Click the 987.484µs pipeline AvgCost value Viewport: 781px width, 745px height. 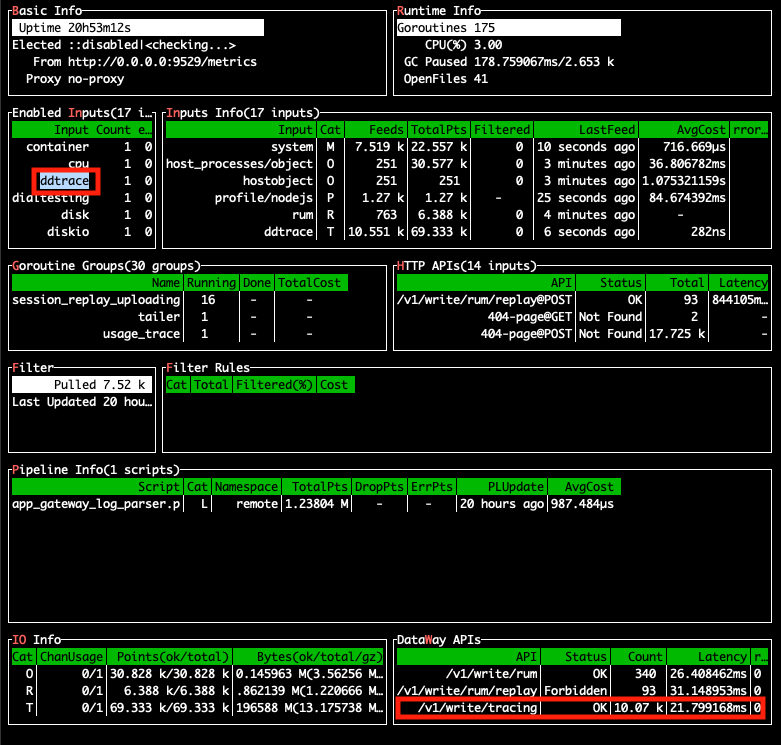(582, 504)
